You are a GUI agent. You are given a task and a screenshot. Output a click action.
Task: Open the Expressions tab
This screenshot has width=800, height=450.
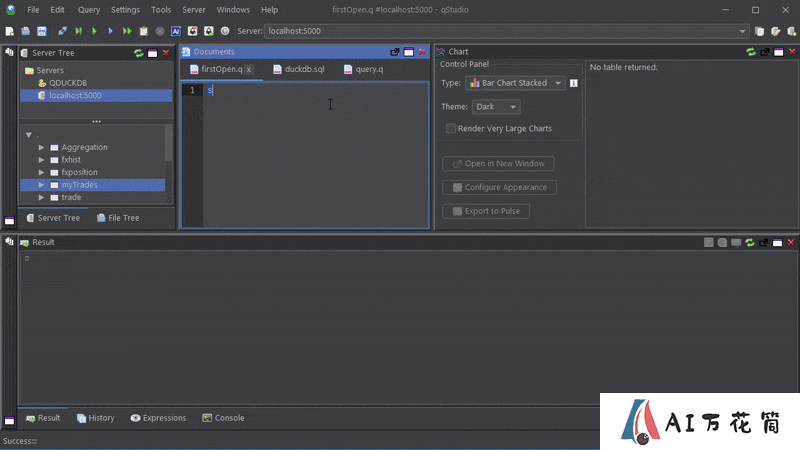[158, 418]
